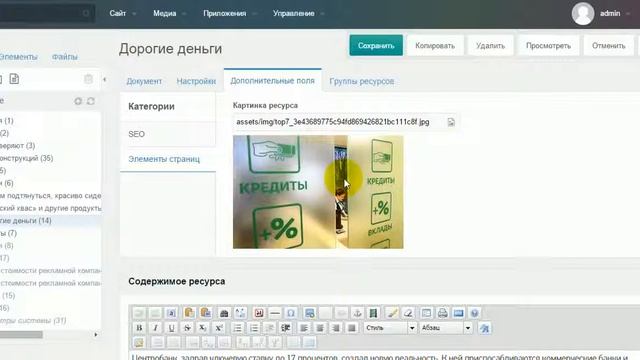Click the Сохранить button
640x360 pixels.
click(376, 46)
